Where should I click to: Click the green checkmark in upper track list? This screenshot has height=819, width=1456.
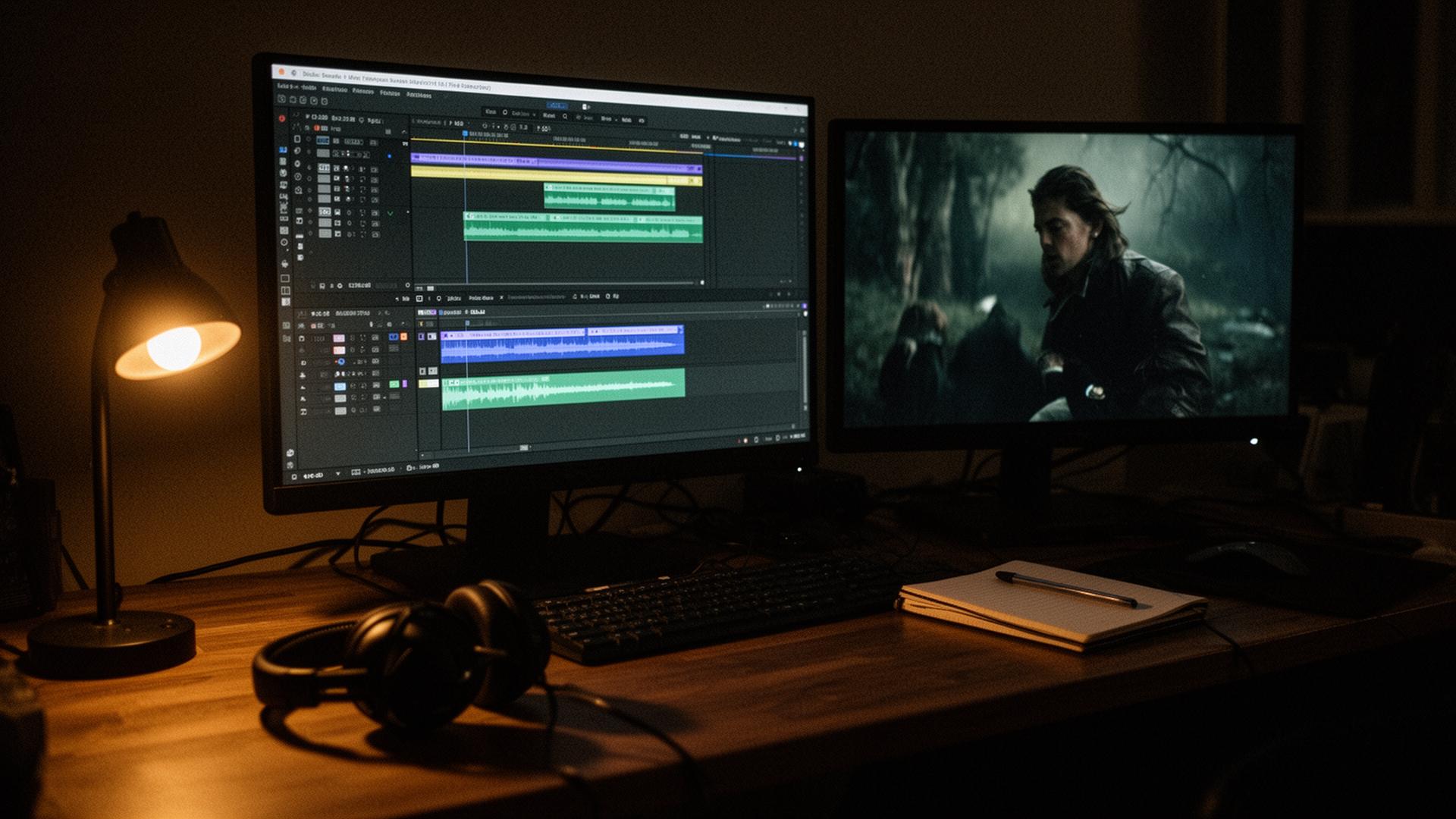(x=391, y=214)
